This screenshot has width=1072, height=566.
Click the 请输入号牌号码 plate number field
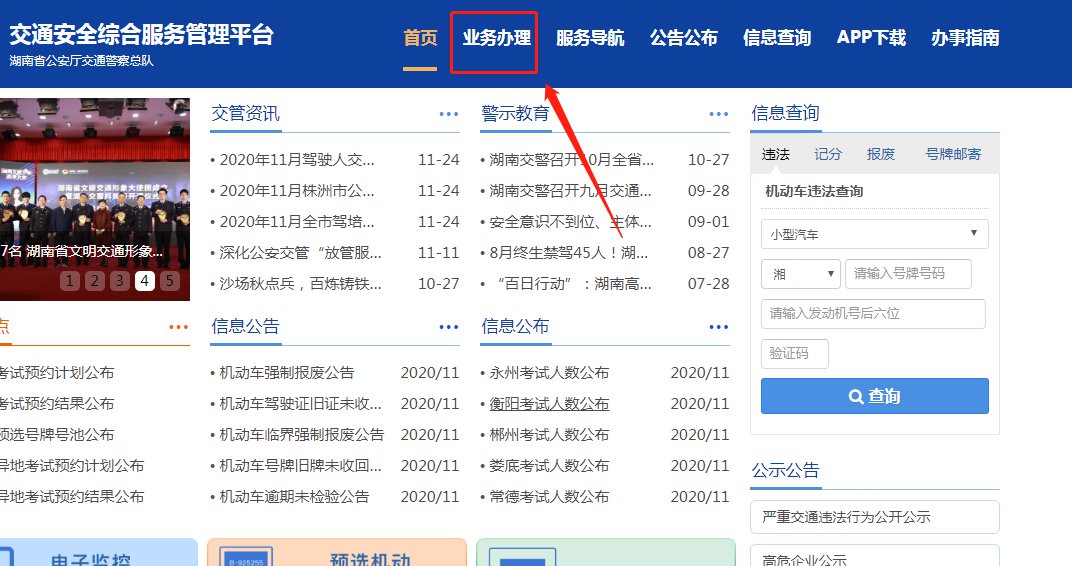908,274
